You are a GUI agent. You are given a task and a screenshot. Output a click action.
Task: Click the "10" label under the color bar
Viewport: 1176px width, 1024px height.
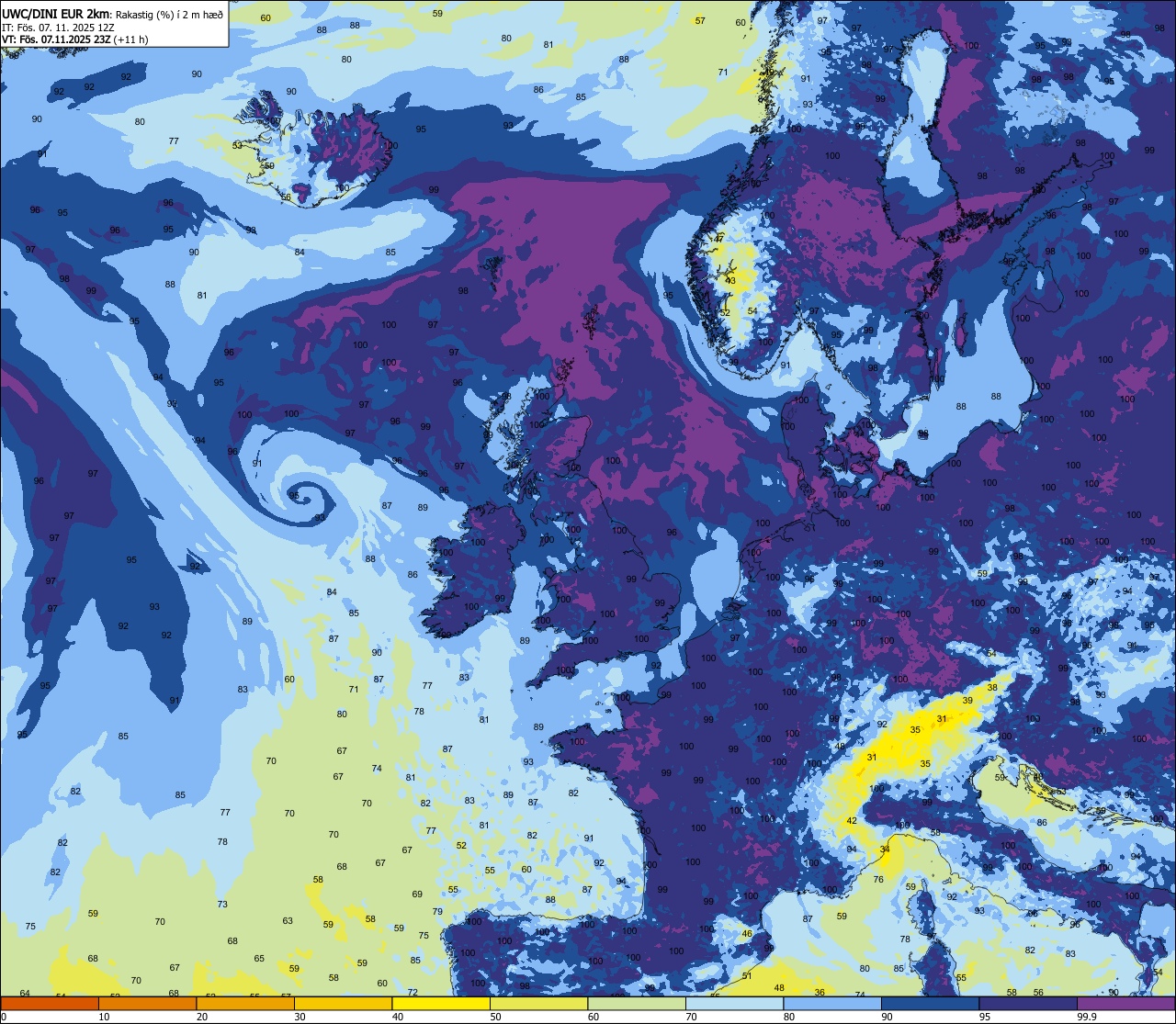104,1017
